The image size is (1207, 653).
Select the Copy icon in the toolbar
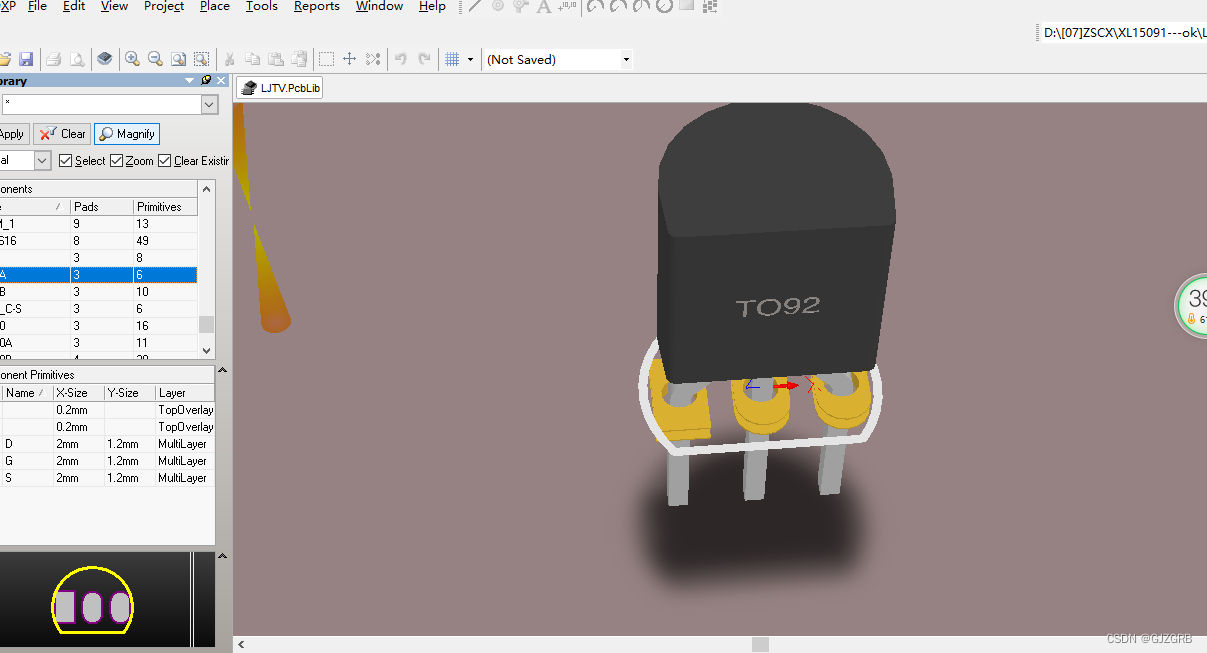(x=254, y=59)
